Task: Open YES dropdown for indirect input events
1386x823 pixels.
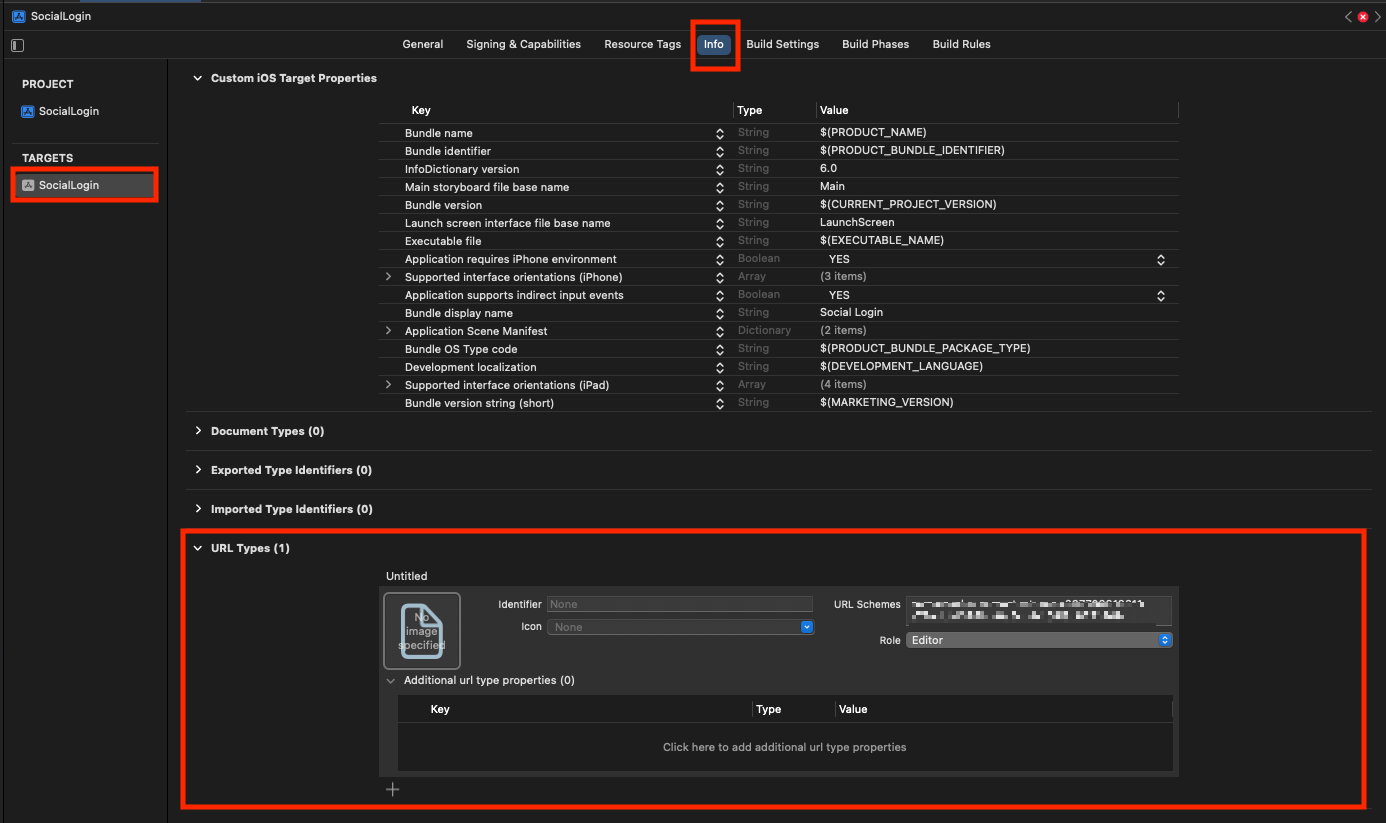Action: click(x=1161, y=295)
